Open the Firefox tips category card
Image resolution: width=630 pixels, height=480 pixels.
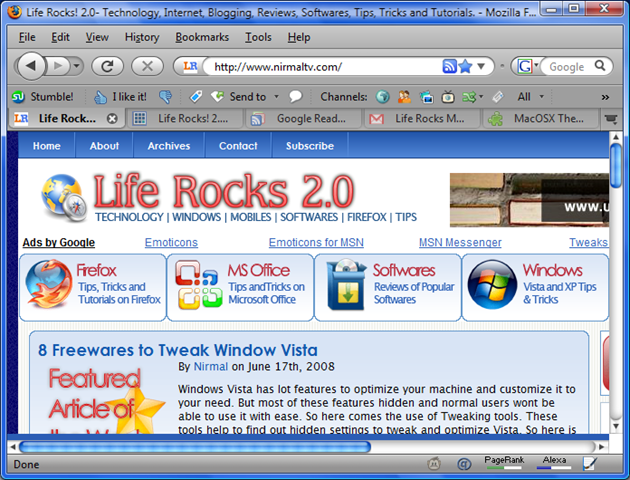pos(93,287)
